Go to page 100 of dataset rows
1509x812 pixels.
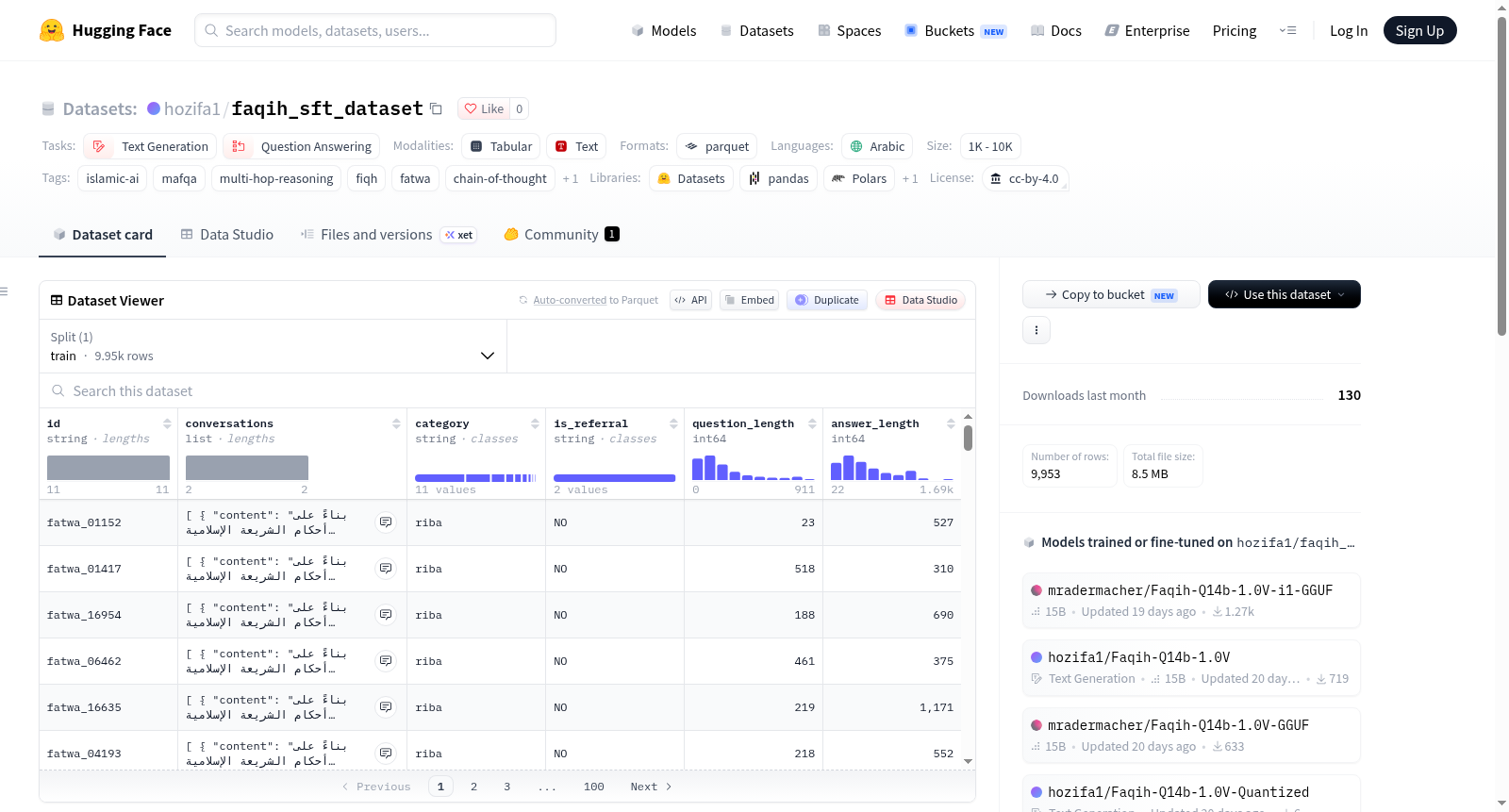pos(594,787)
